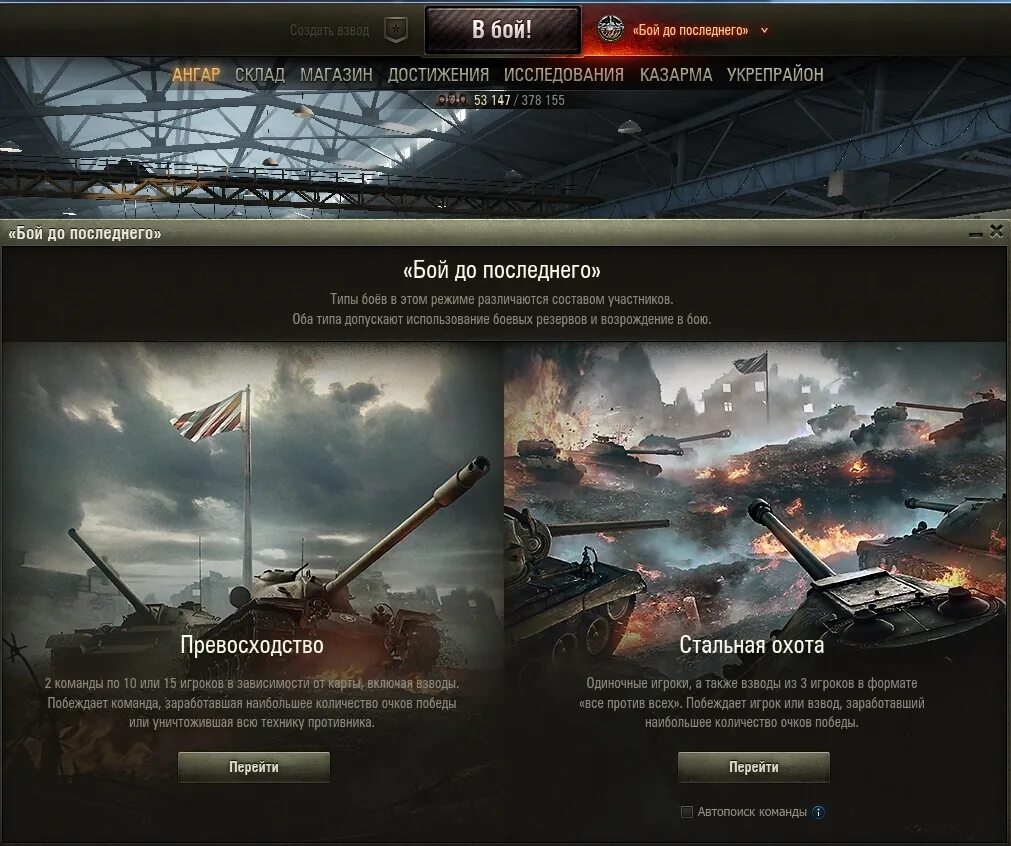Close the «Бой до последнего» window
Image resolution: width=1011 pixels, height=846 pixels.
[x=996, y=231]
